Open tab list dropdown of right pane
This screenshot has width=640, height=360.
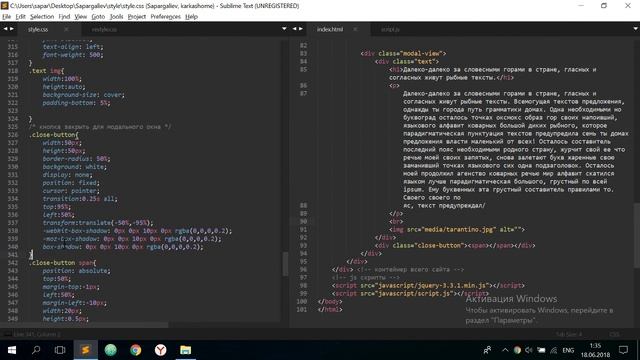(636, 29)
